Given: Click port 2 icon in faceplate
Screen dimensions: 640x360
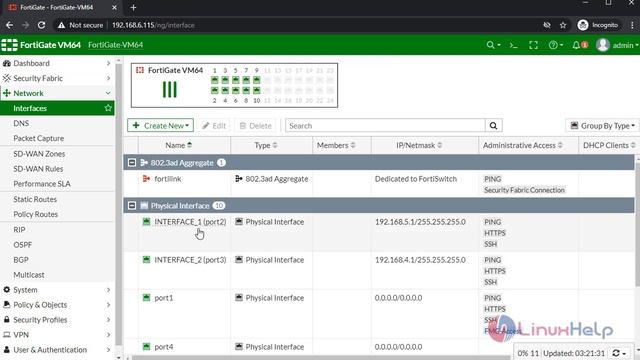Looking at the screenshot, I should point(215,90).
